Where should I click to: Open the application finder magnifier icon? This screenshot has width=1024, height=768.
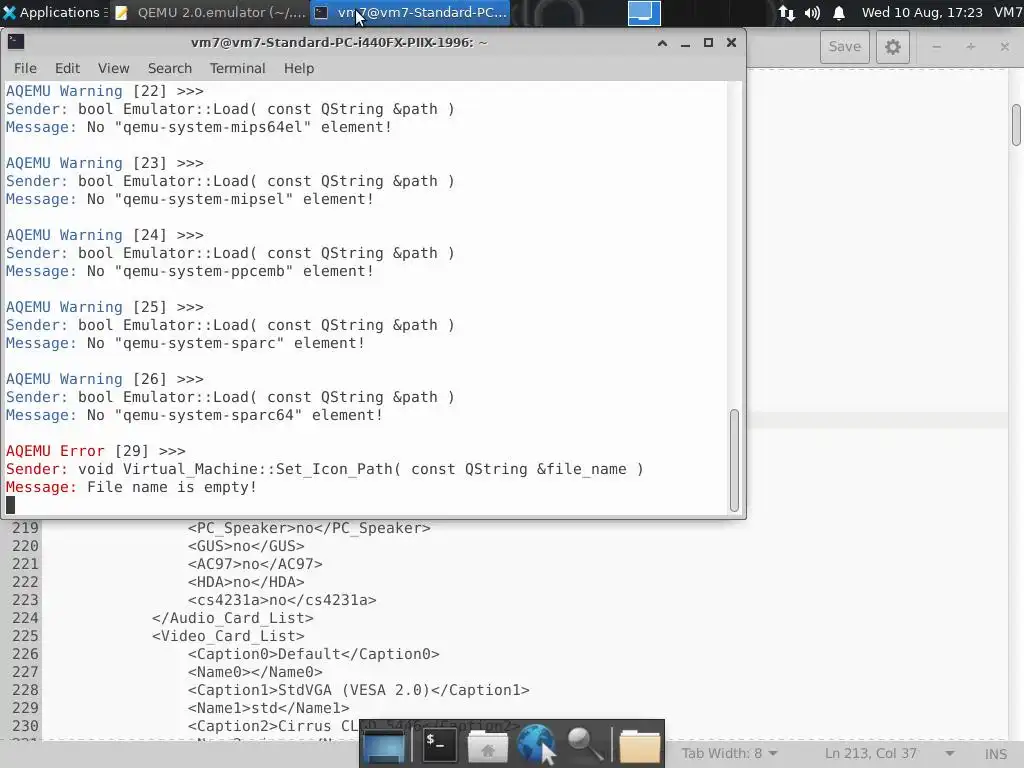[x=585, y=745]
